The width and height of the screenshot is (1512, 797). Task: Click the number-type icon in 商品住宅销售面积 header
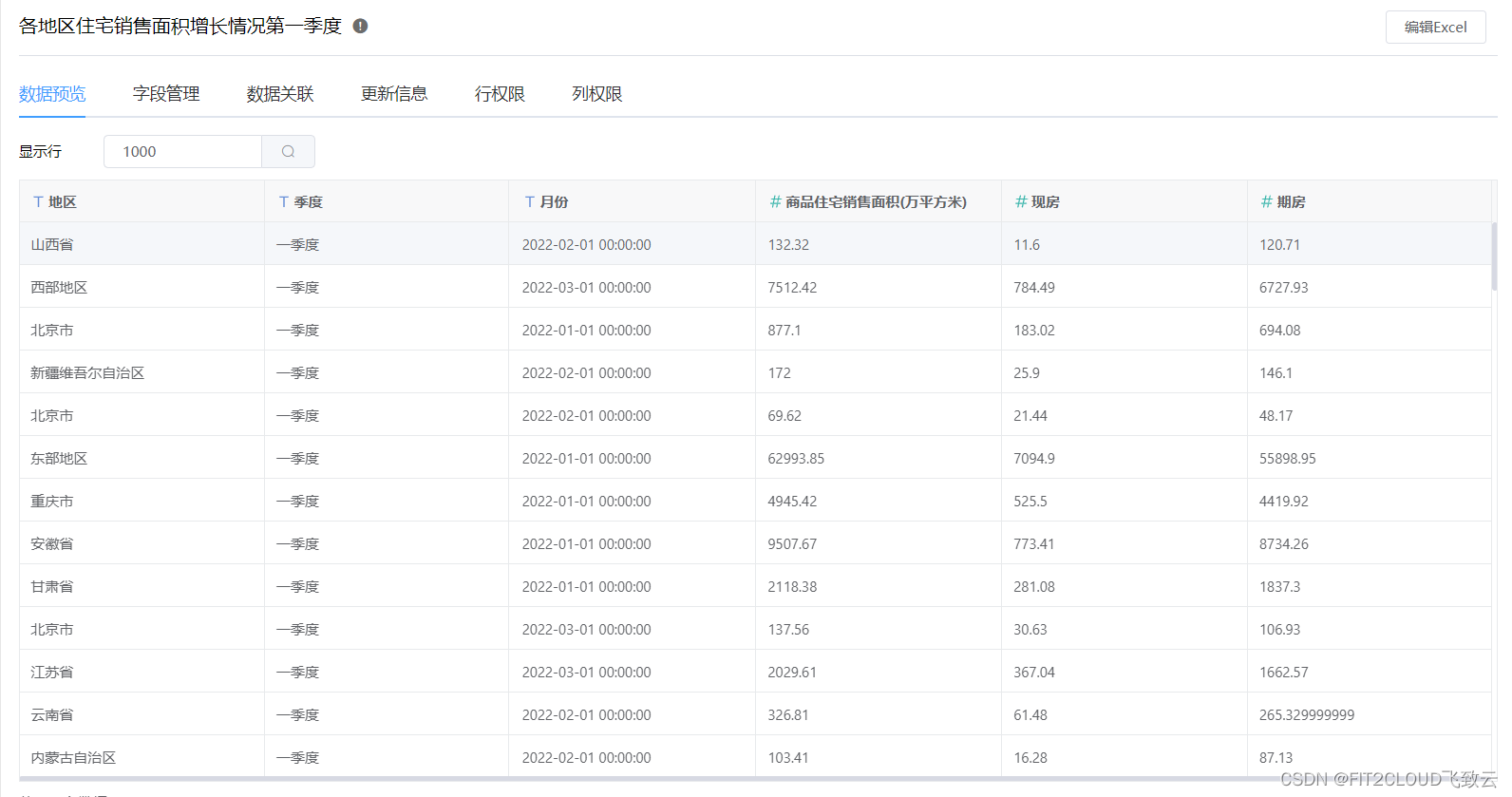click(775, 201)
